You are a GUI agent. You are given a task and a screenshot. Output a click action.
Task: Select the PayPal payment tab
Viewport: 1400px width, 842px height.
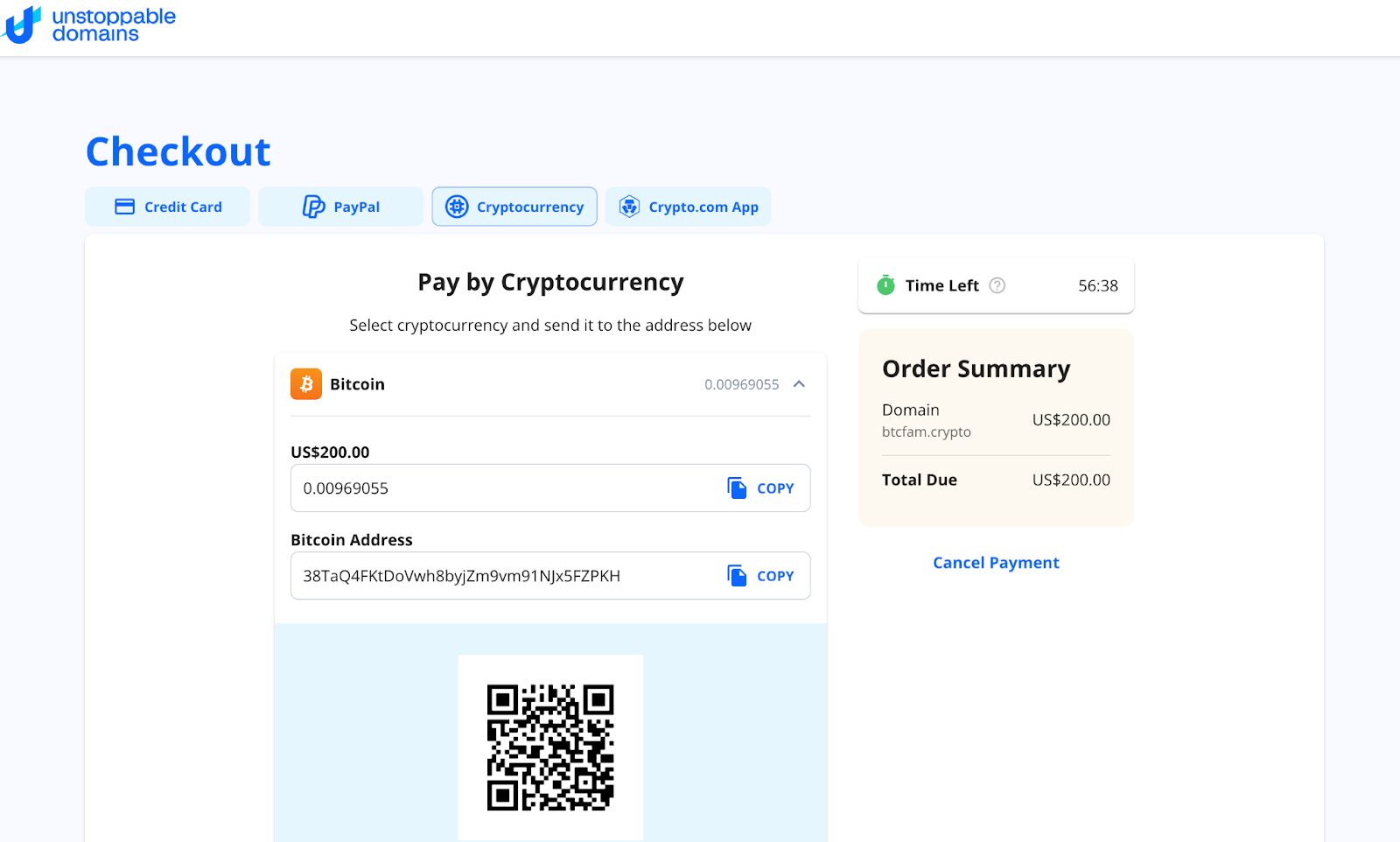pos(341,207)
